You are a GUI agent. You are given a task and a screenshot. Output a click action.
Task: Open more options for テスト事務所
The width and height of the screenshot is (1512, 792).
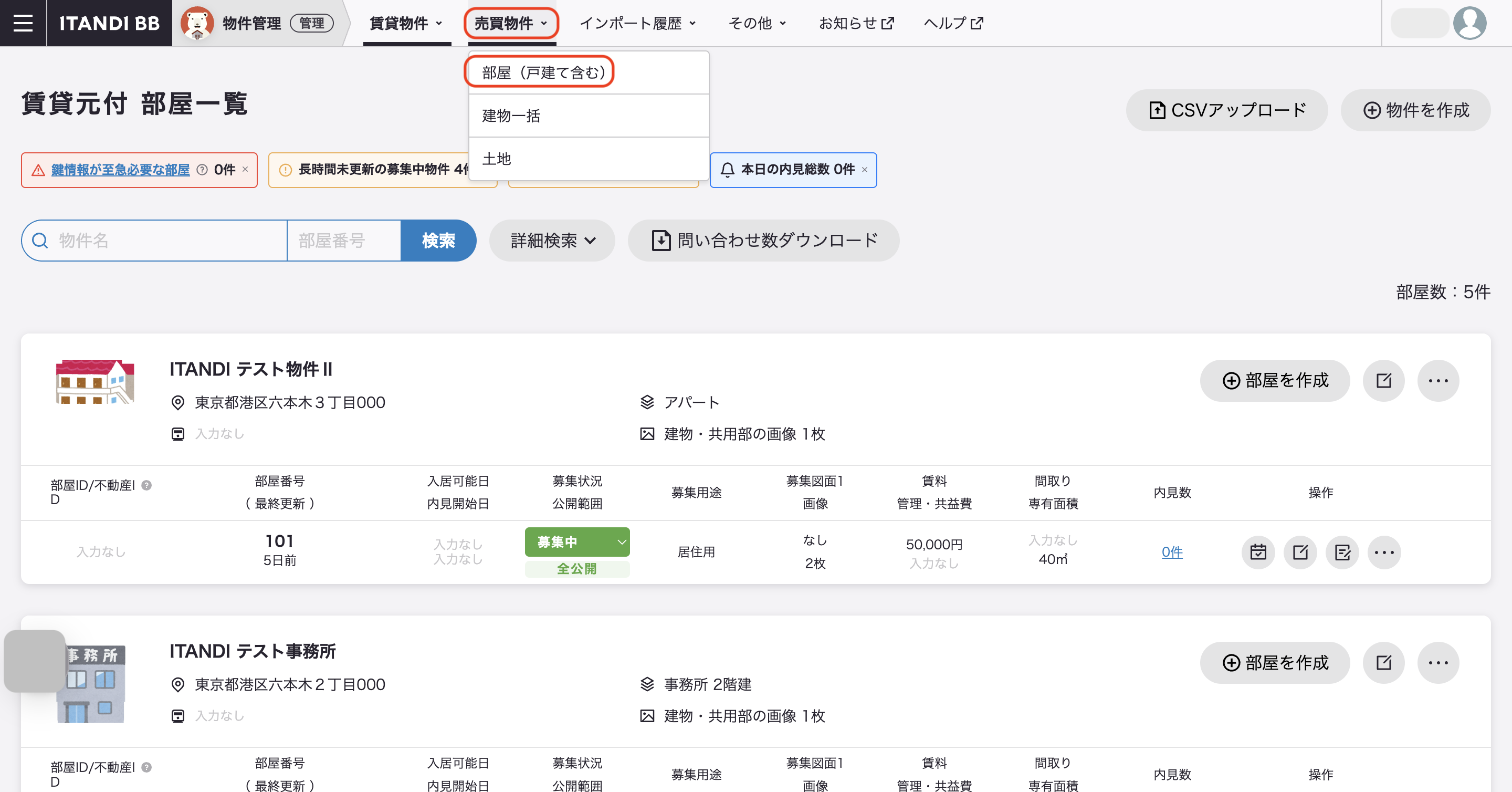pos(1438,662)
